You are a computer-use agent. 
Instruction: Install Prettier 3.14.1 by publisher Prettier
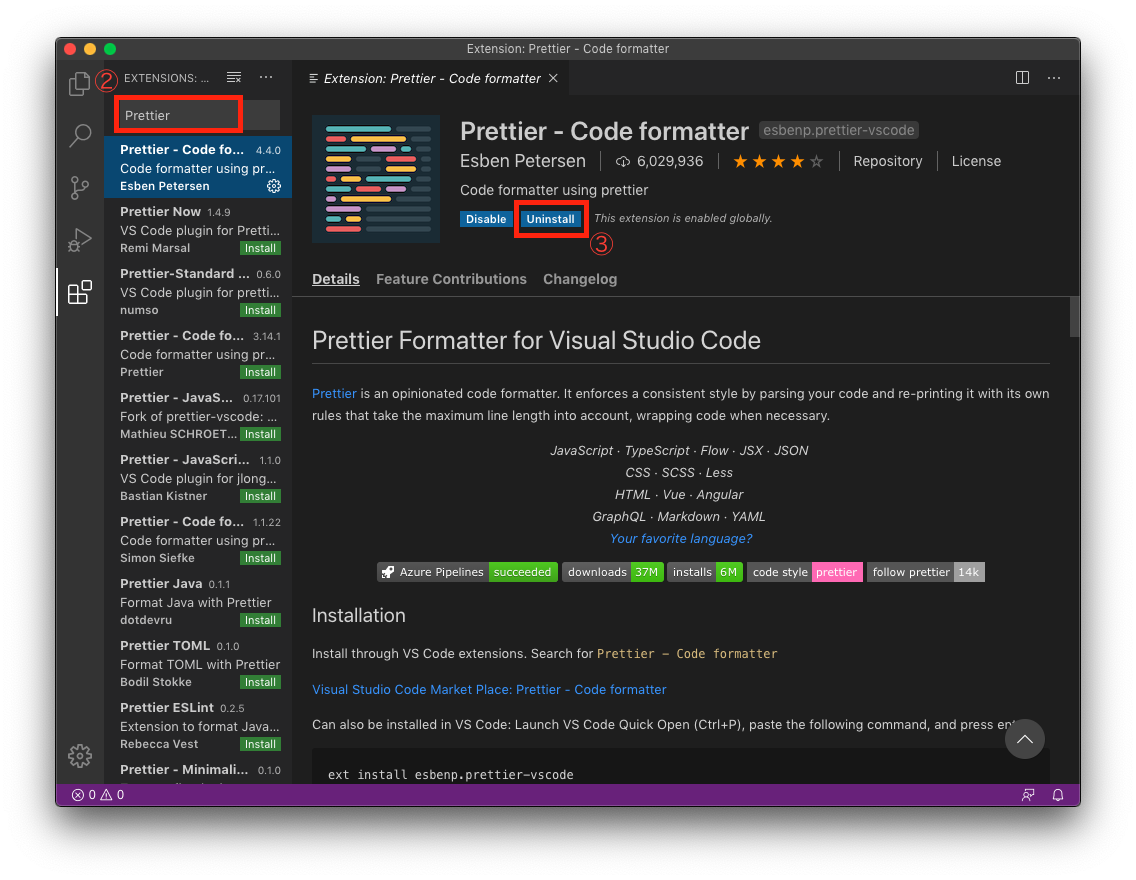pyautogui.click(x=260, y=372)
